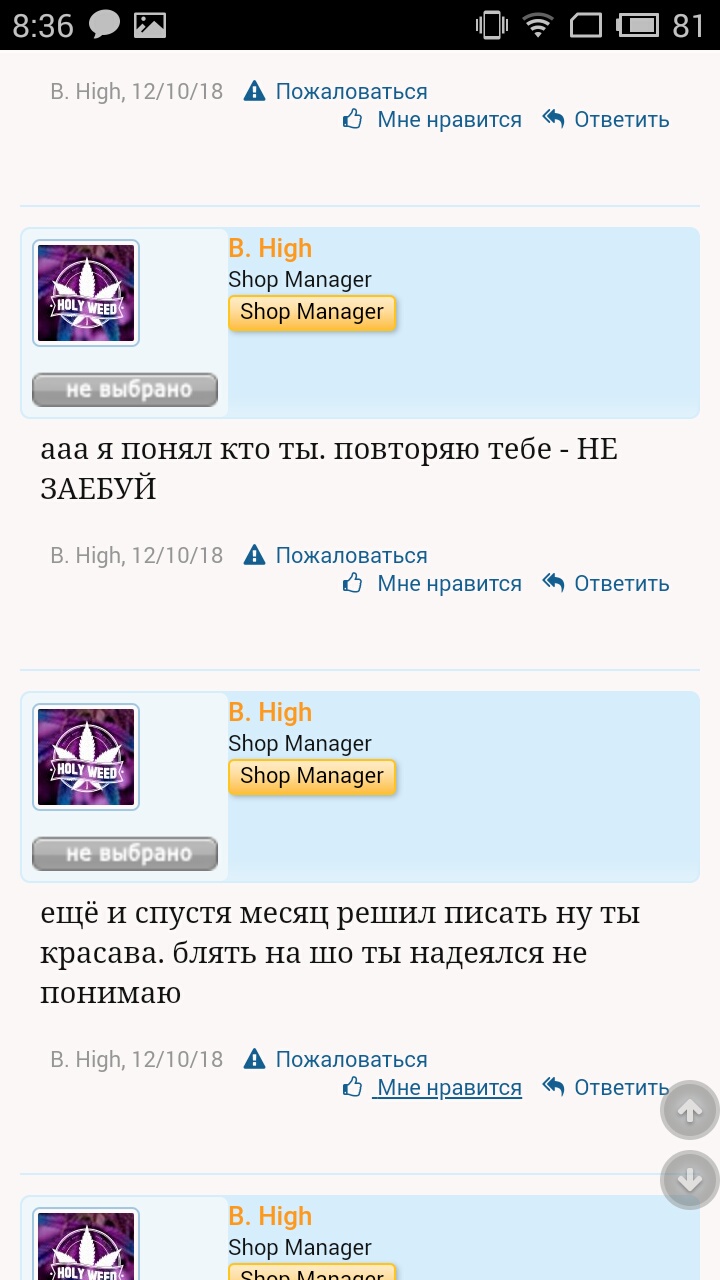Viewport: 720px width, 1280px height.
Task: Open B. High username link in the second full post
Action: point(270,712)
